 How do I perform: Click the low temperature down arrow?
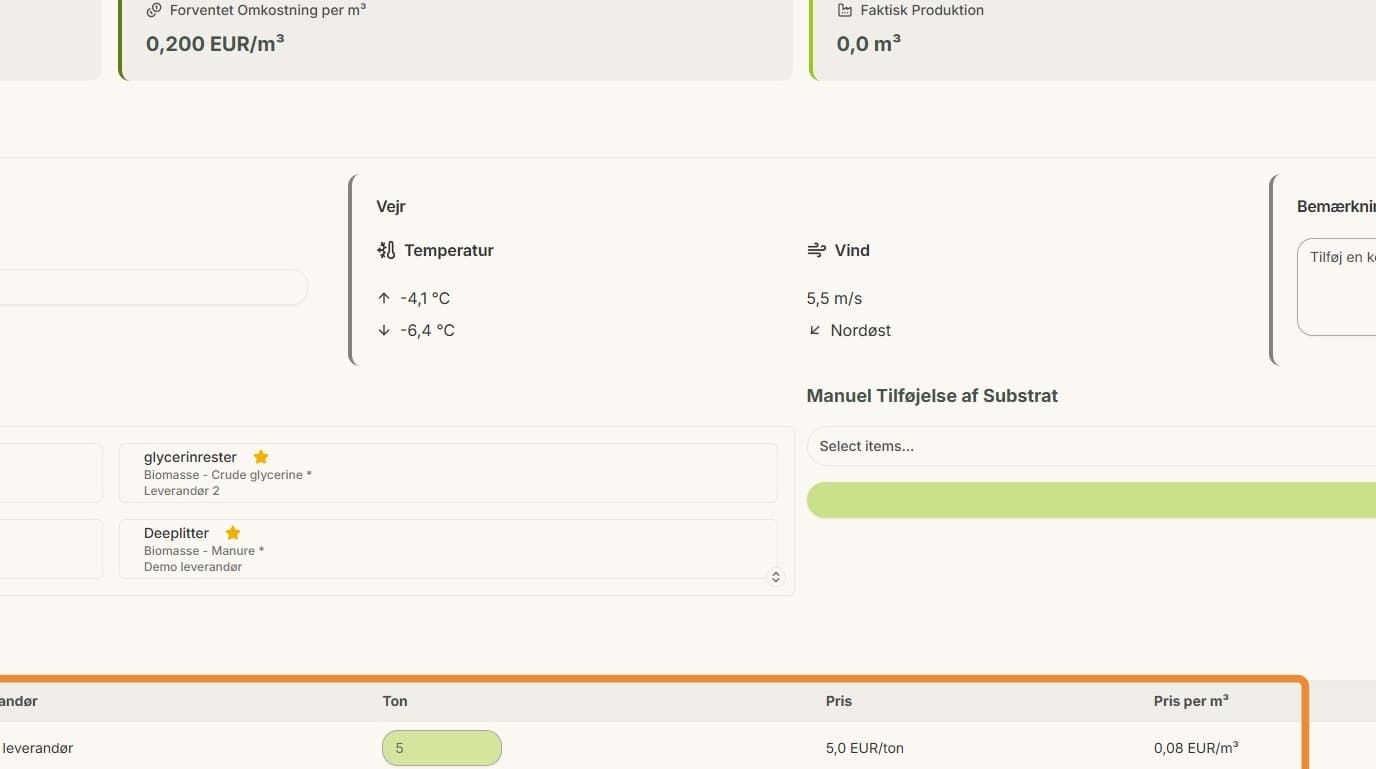(384, 330)
